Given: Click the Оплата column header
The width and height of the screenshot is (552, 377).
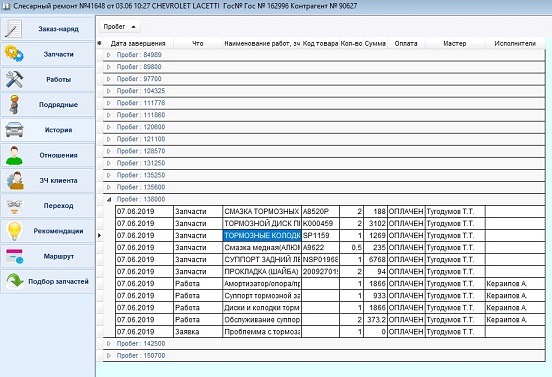Looking at the screenshot, I should pyautogui.click(x=406, y=44).
